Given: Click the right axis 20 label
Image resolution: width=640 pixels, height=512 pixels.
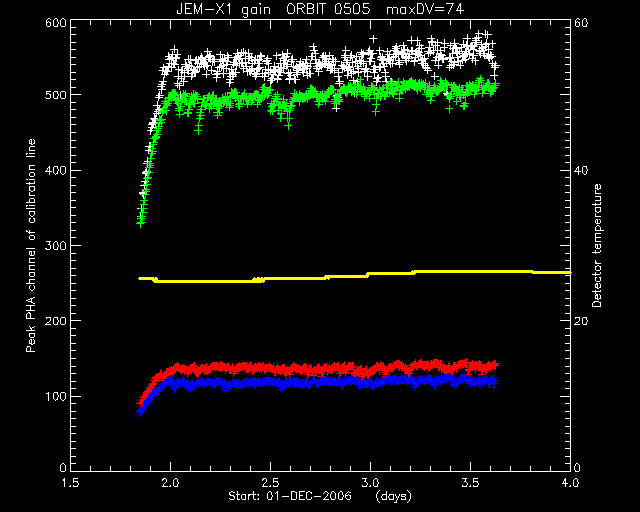Looking at the screenshot, I should click(581, 321).
